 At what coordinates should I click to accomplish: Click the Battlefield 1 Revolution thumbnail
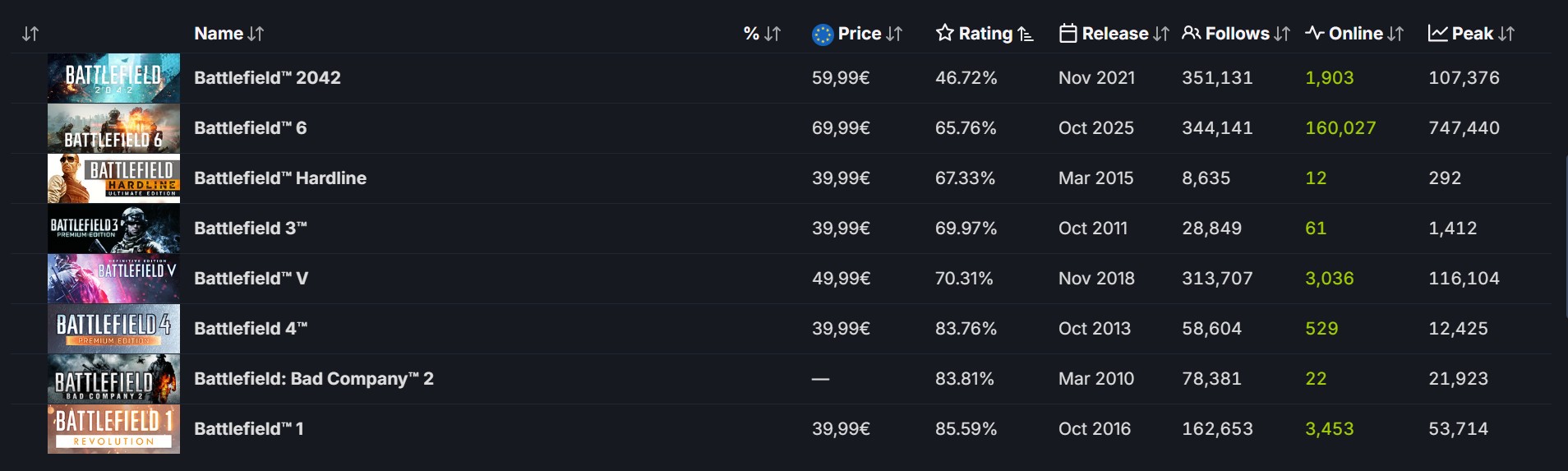(x=113, y=429)
